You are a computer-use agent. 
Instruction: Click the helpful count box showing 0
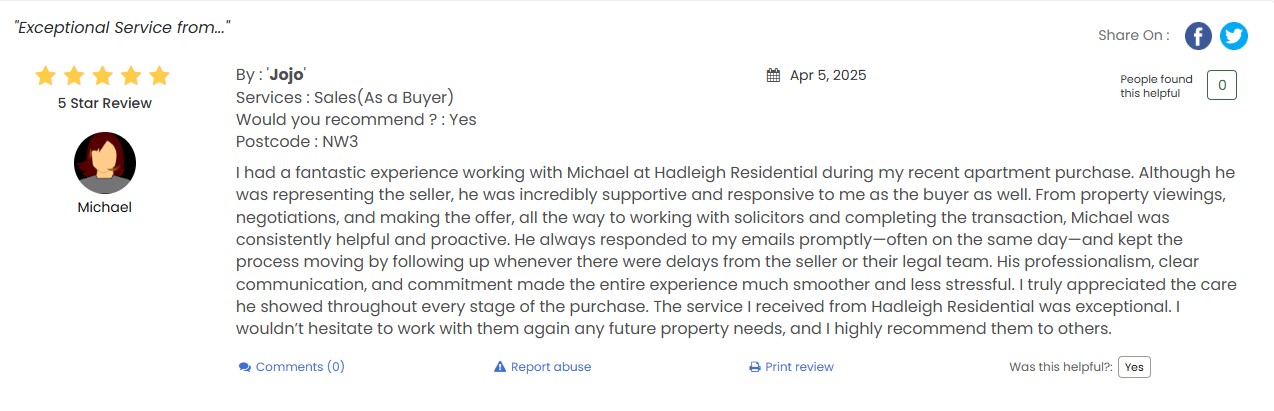[1222, 85]
